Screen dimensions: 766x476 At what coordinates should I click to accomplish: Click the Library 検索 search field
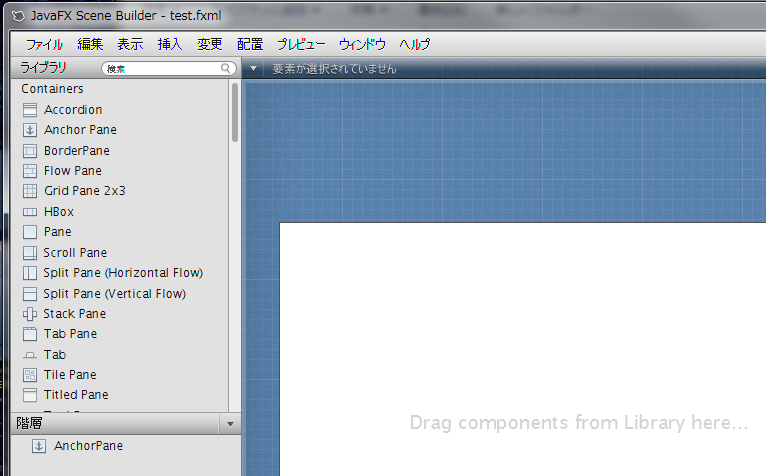pos(169,69)
